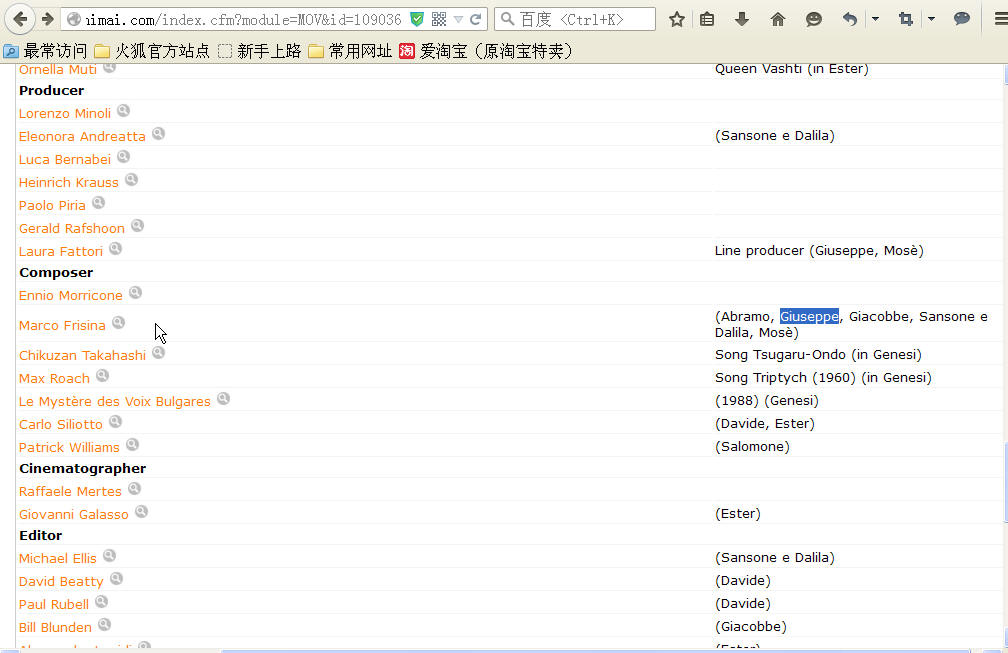This screenshot has width=1008, height=653.
Task: Open the 爱淘宝 bookmark
Action: click(x=485, y=51)
